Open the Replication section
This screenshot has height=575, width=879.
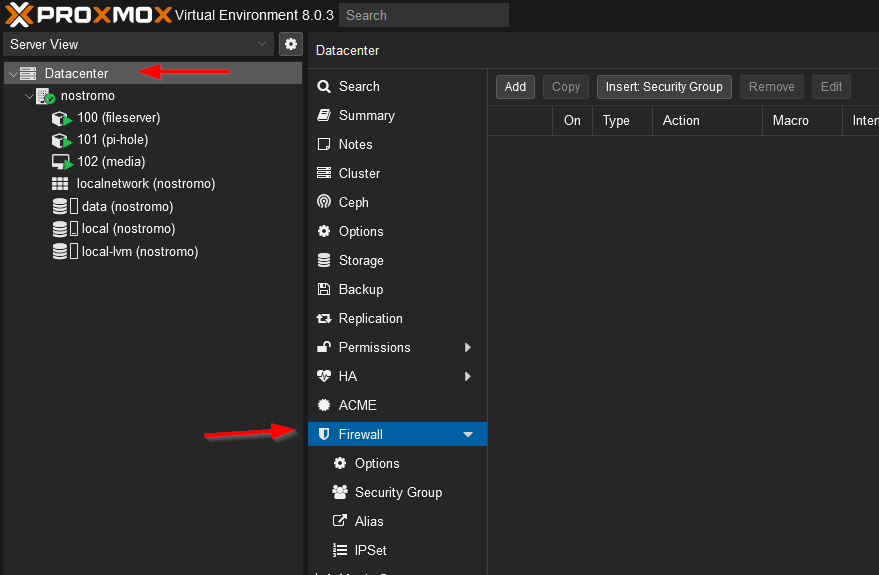[x=397, y=318]
